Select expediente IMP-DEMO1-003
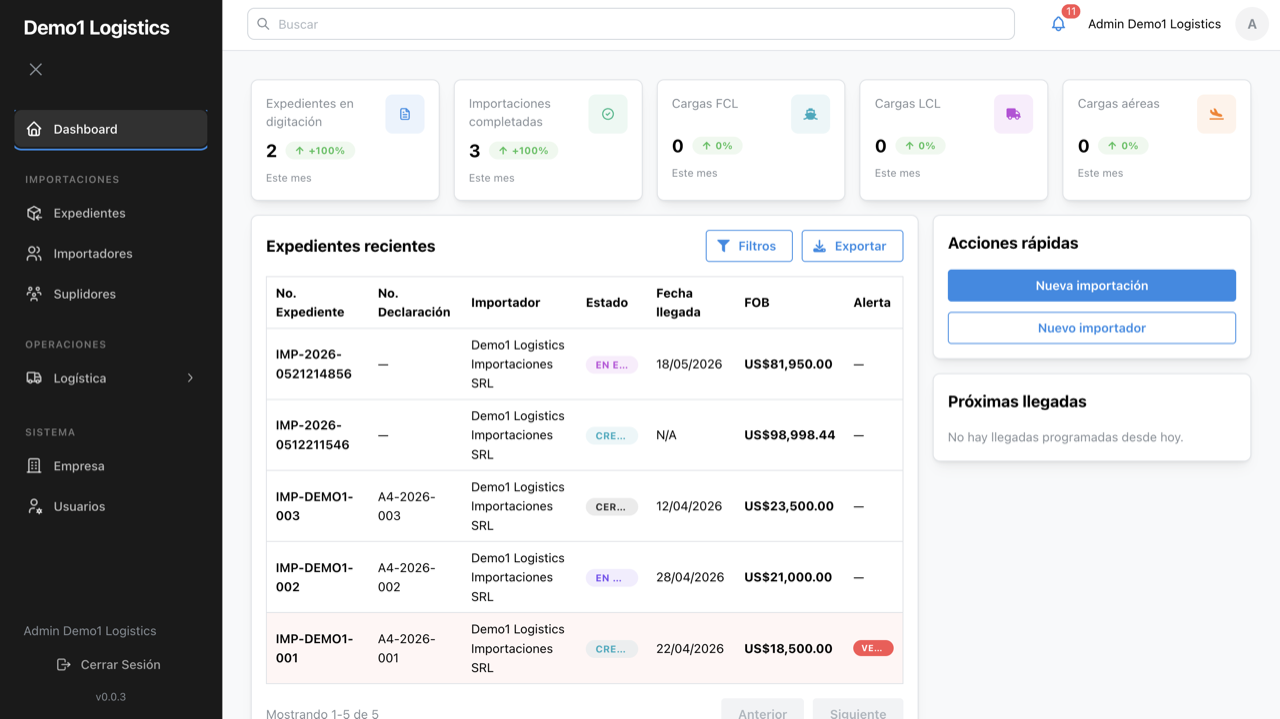The height and width of the screenshot is (719, 1280). point(314,506)
